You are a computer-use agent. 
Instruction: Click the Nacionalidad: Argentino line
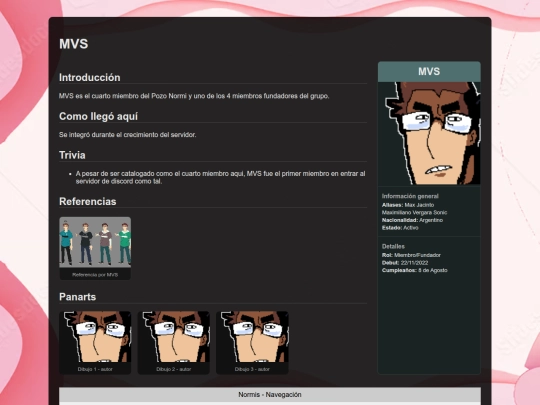click(x=412, y=220)
